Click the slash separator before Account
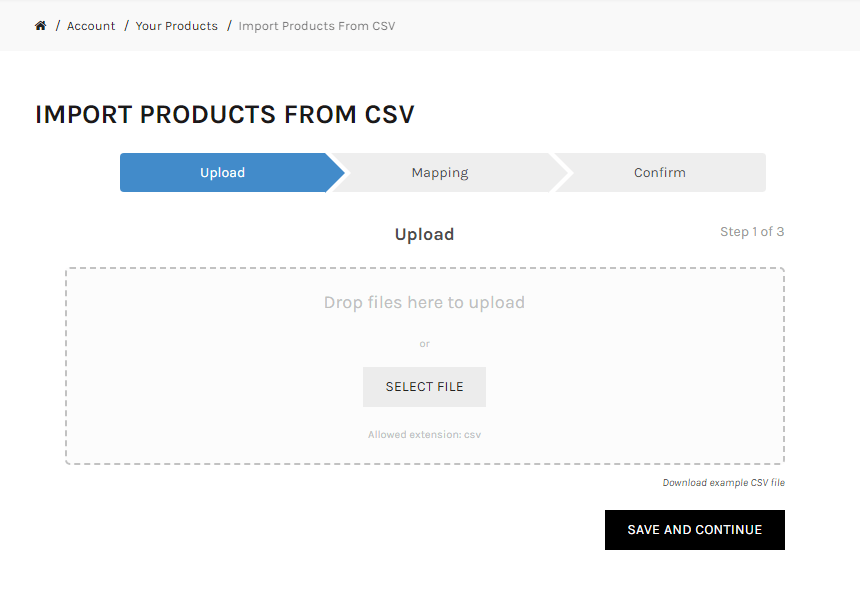Image resolution: width=860 pixels, height=605 pixels. point(57,26)
